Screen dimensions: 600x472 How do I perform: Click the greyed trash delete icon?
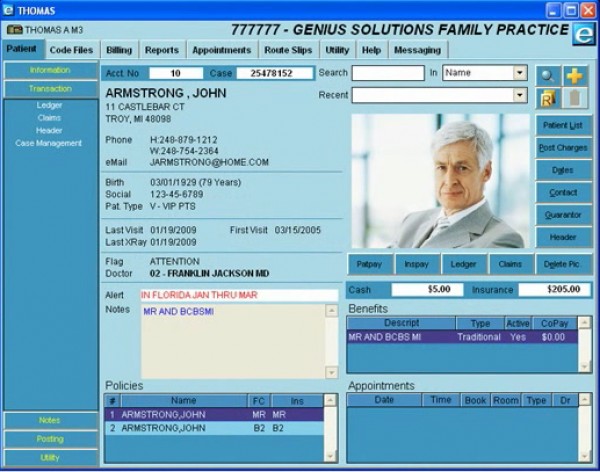[x=575, y=98]
